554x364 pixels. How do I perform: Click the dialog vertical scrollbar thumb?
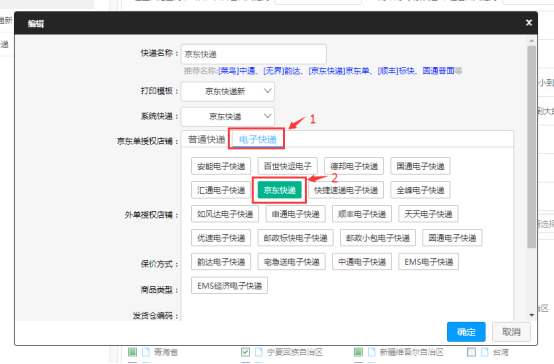[531, 147]
